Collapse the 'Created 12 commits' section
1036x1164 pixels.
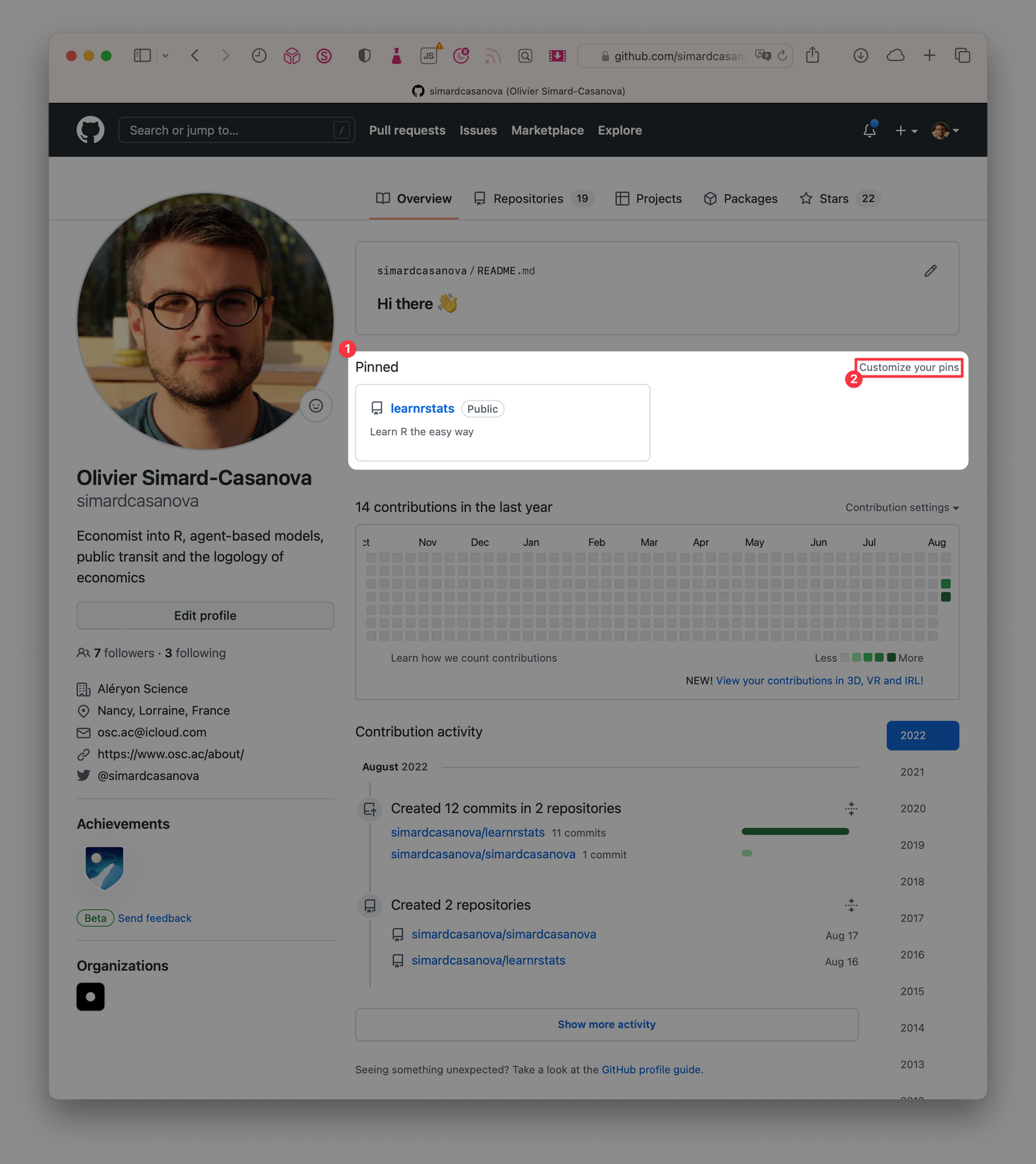tap(851, 809)
